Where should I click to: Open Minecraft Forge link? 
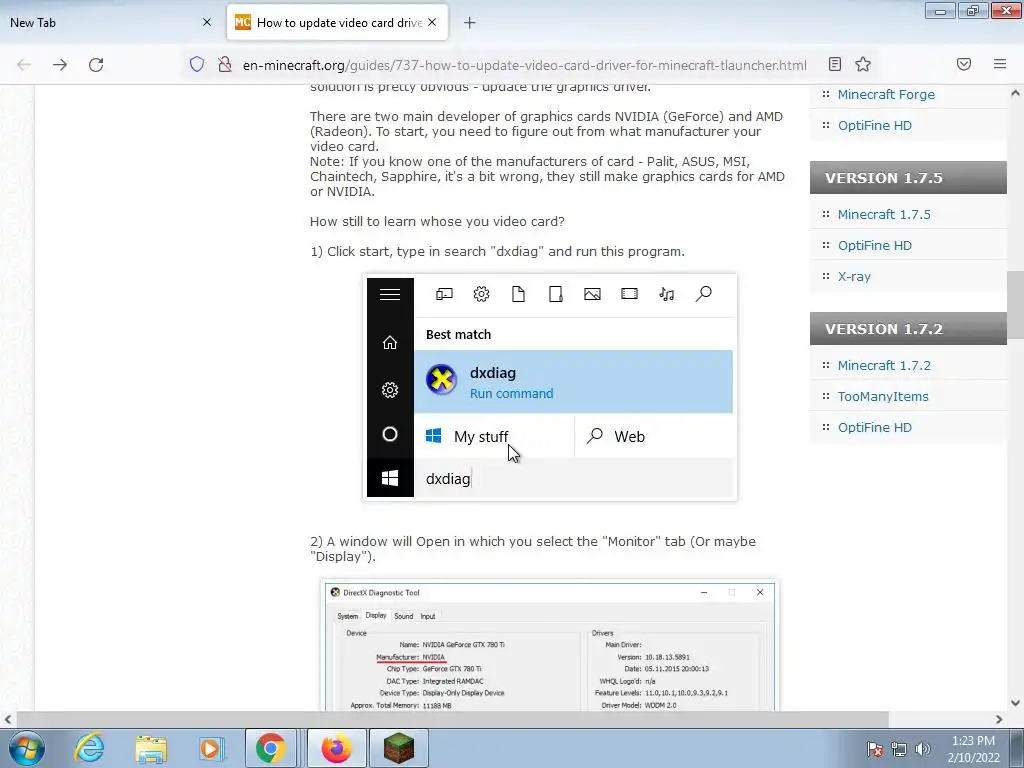(886, 95)
